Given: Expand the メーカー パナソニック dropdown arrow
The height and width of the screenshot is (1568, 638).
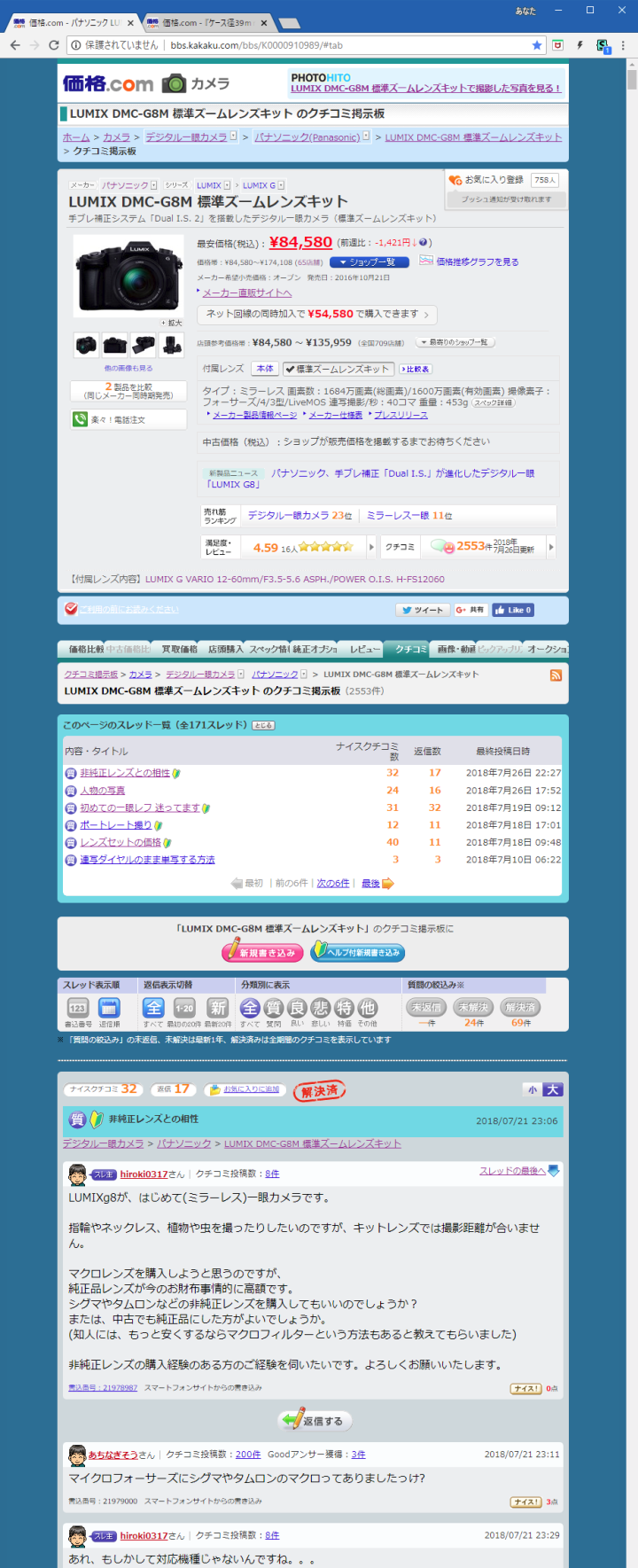Looking at the screenshot, I should pyautogui.click(x=154, y=185).
